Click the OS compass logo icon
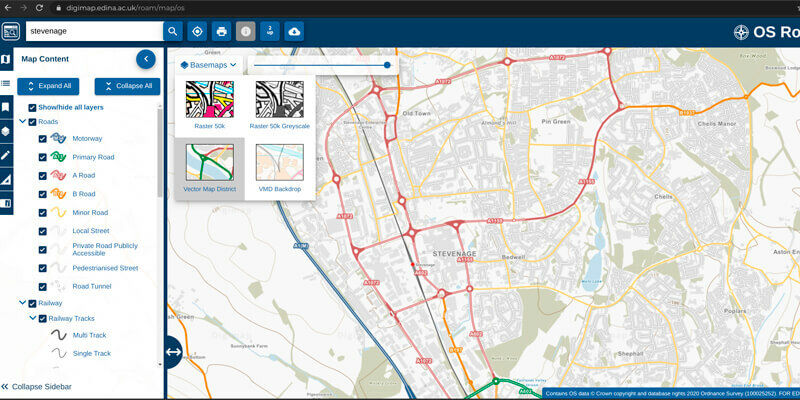The width and height of the screenshot is (800, 400). (x=741, y=32)
